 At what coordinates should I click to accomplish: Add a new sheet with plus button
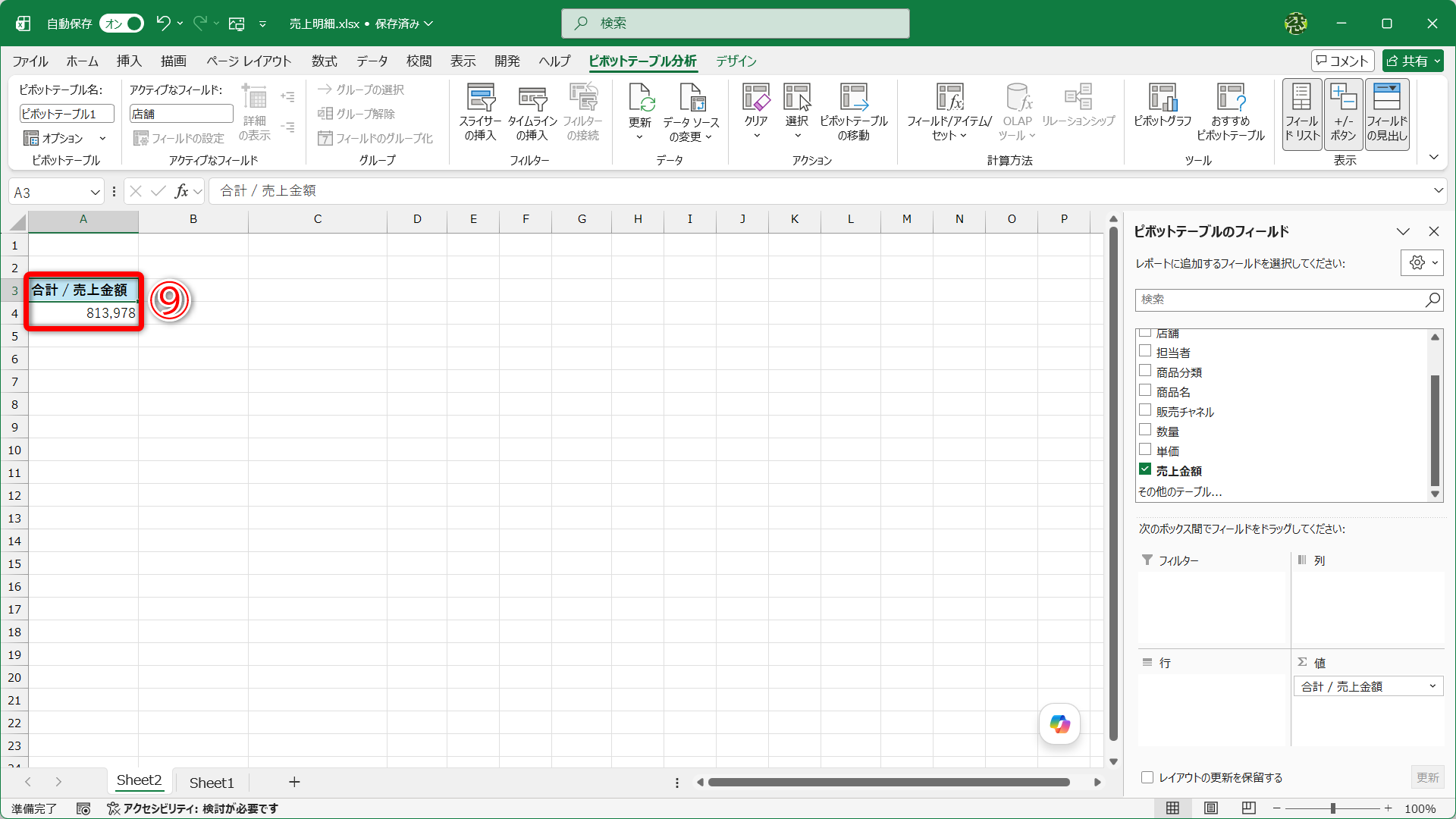coord(294,782)
